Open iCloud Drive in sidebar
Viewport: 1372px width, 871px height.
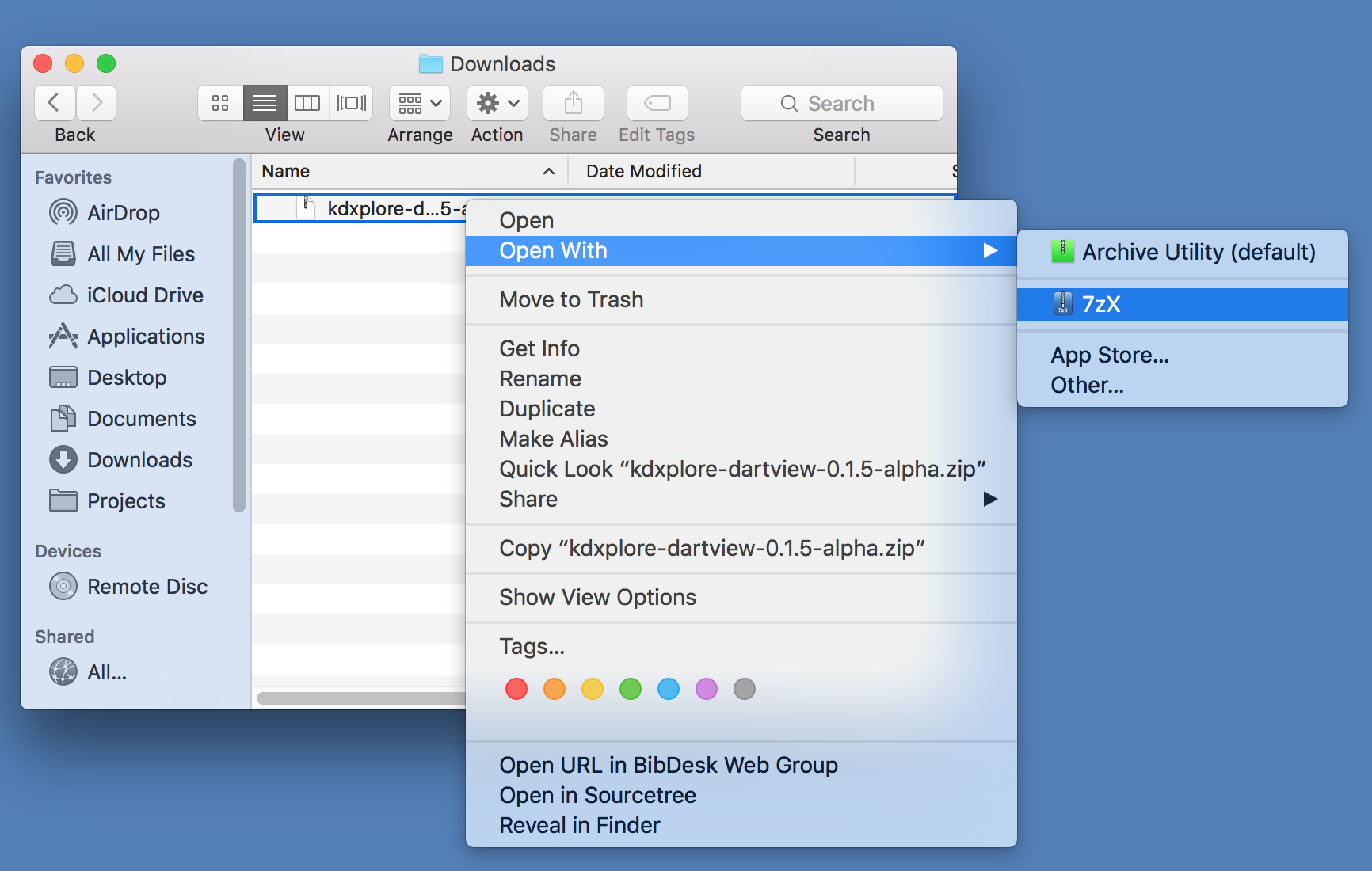[127, 295]
